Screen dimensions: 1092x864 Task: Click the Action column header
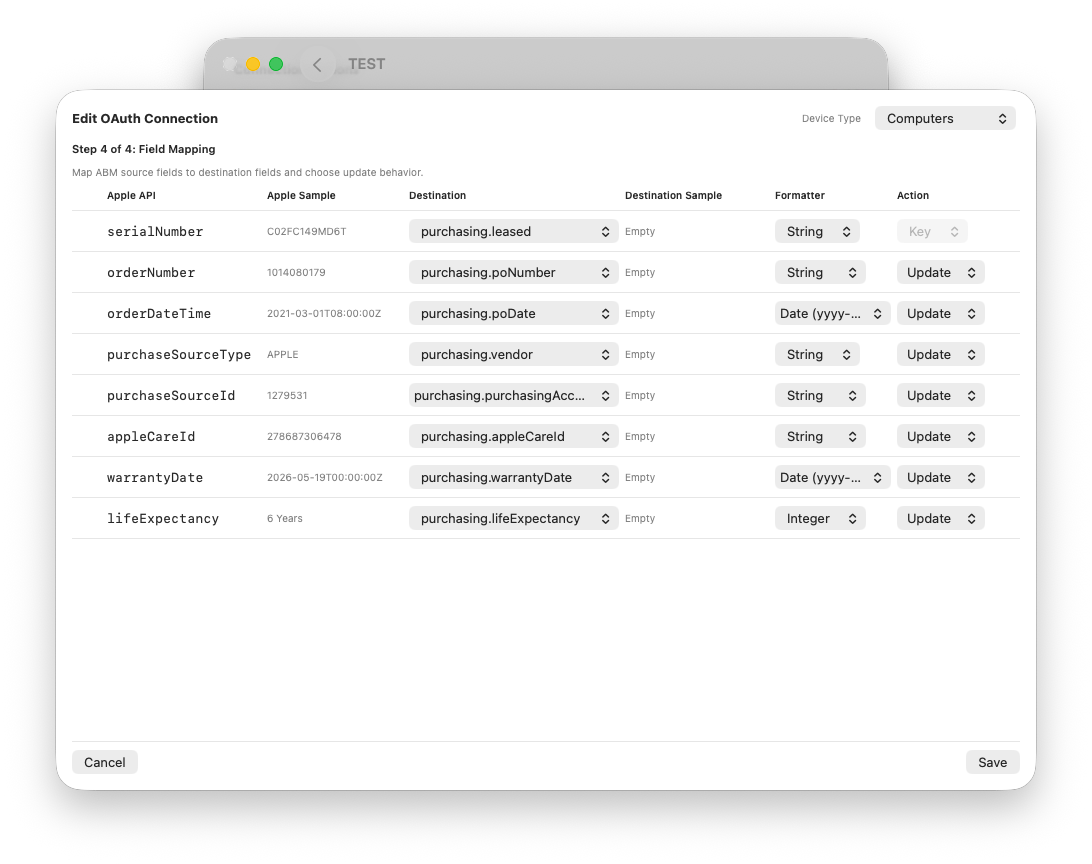point(913,196)
